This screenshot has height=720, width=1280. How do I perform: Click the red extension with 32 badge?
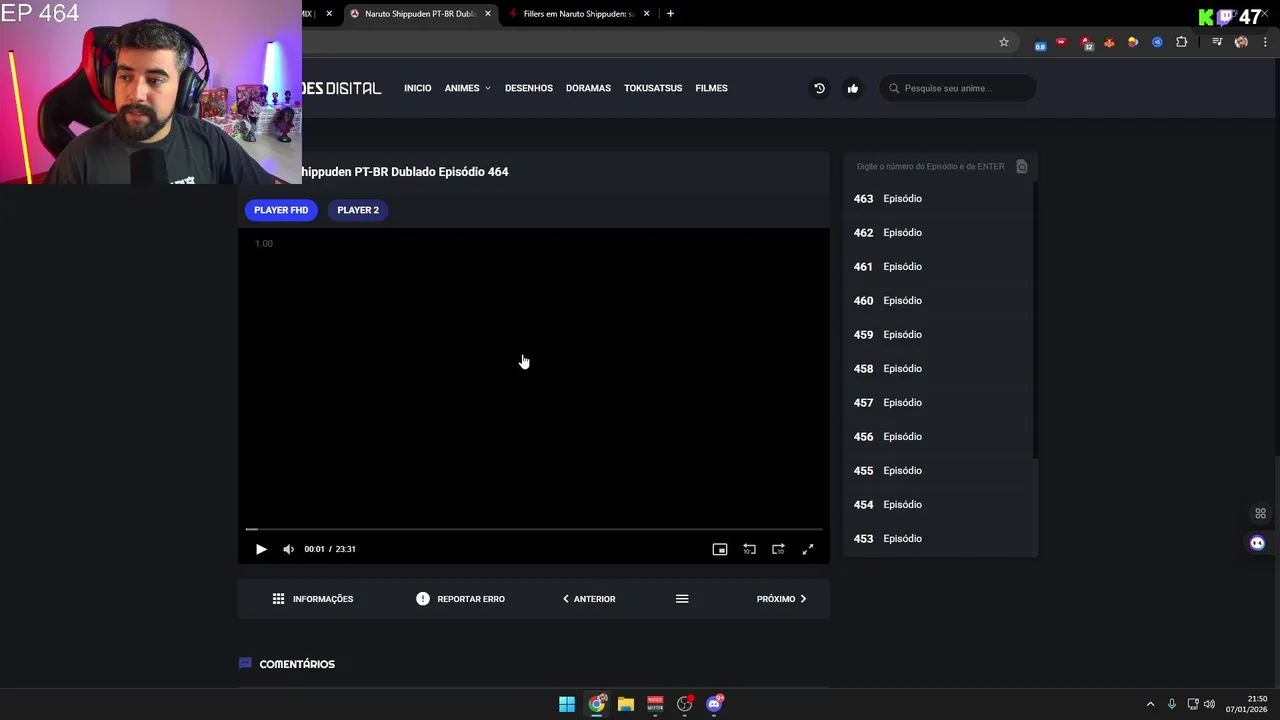(x=1086, y=43)
